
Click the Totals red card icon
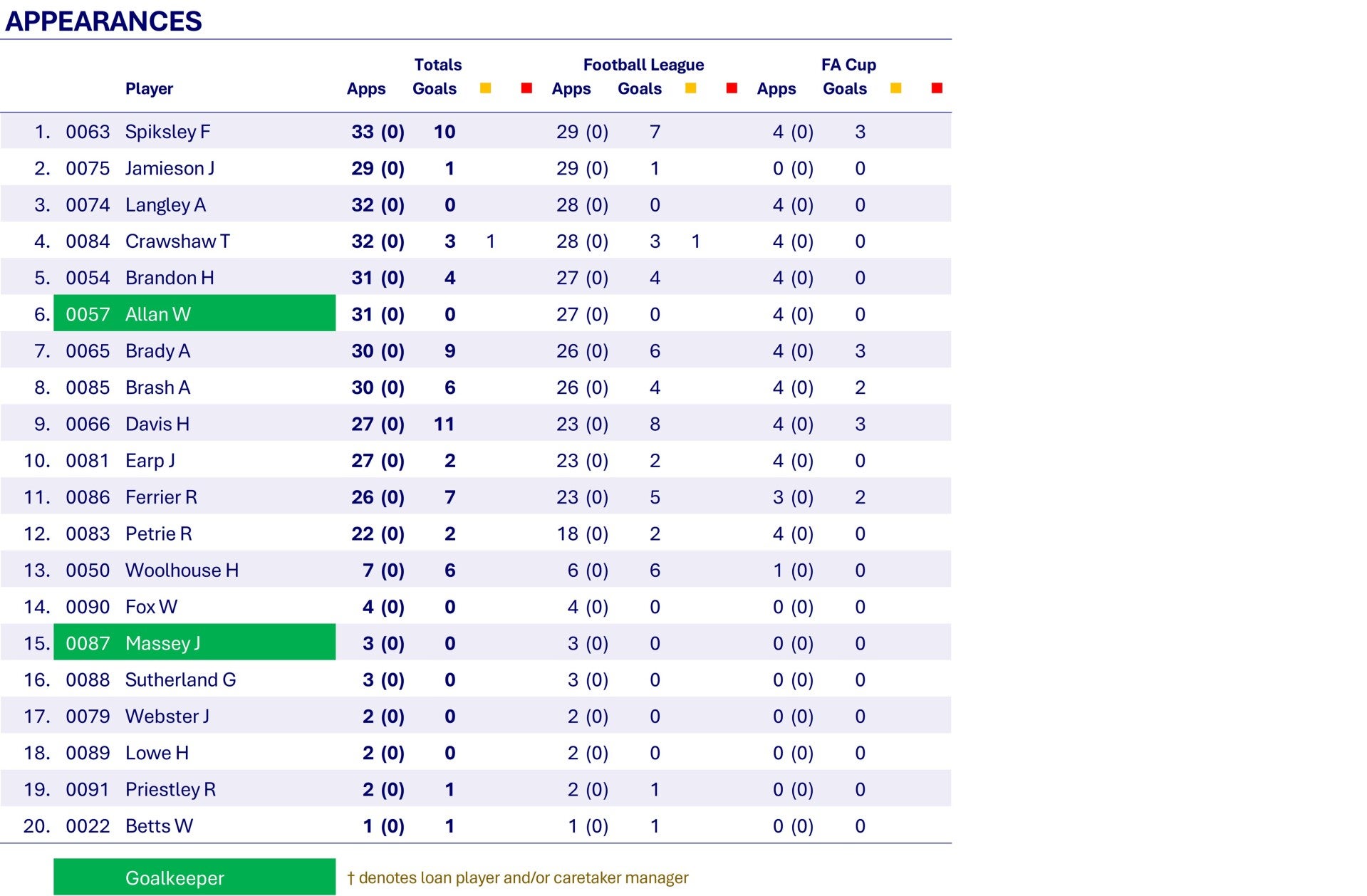[x=526, y=88]
